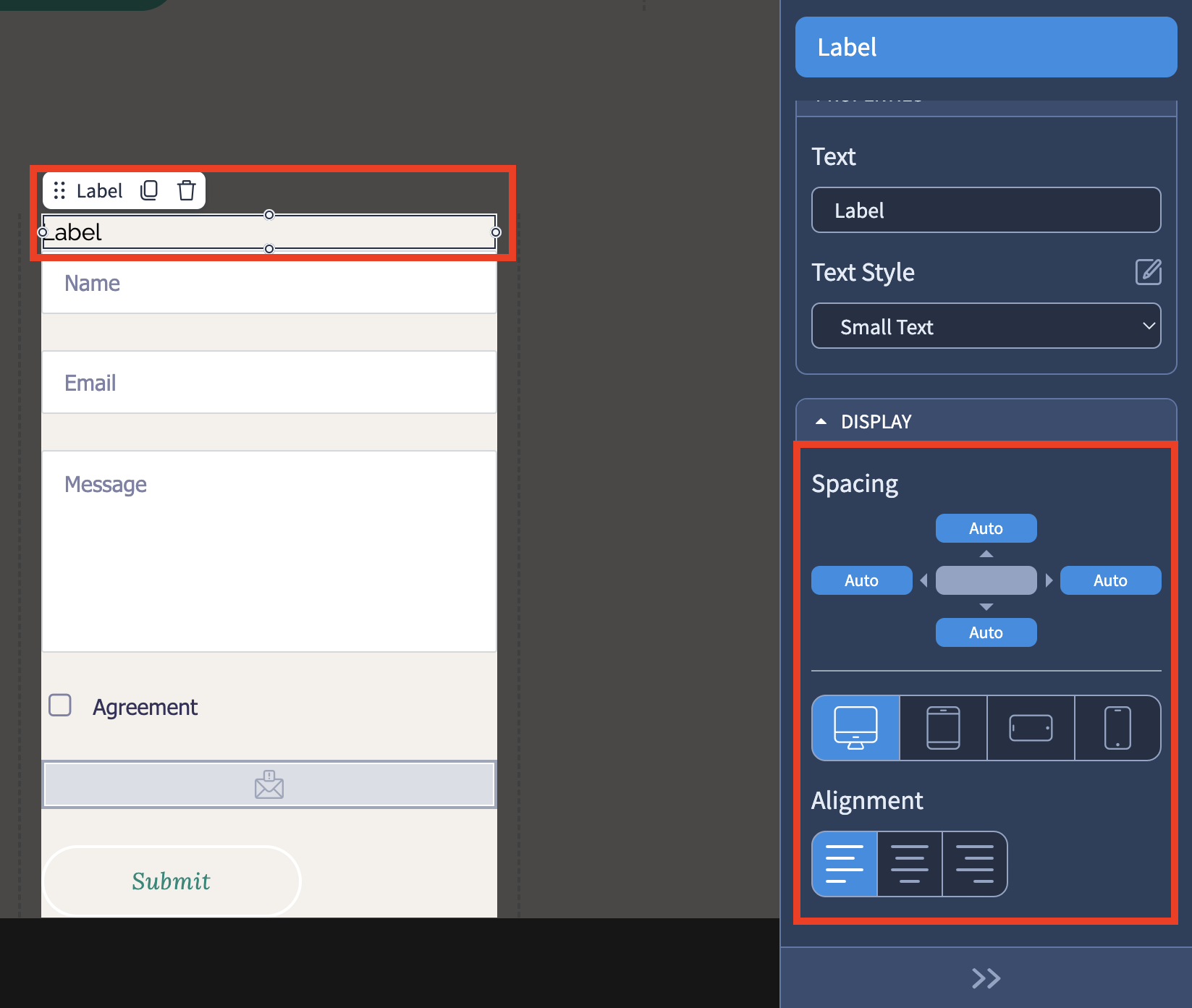Click the drag handle on Label toolbar
The height and width of the screenshot is (1008, 1192).
click(59, 190)
